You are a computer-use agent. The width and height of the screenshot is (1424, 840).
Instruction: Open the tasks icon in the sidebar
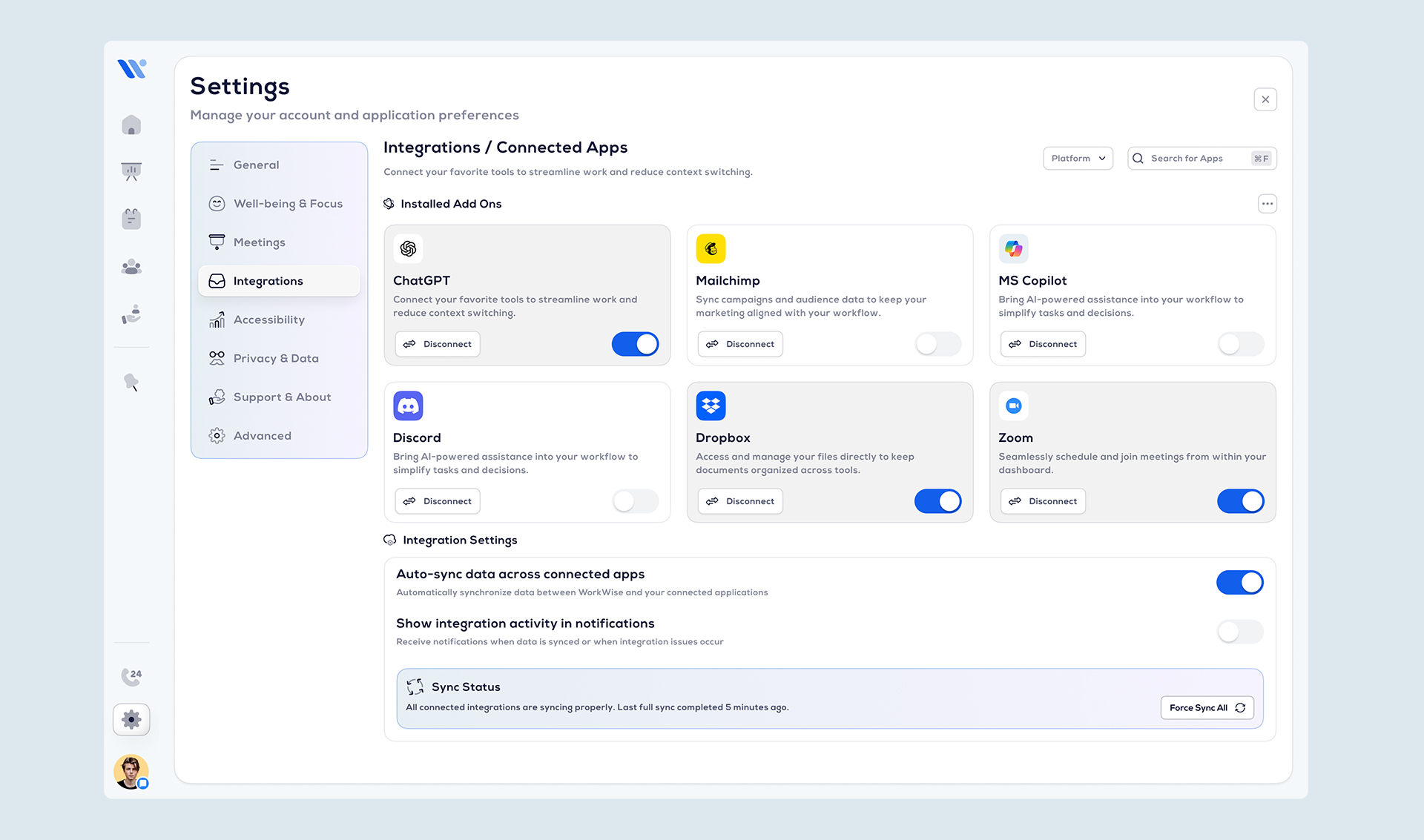coord(131,218)
